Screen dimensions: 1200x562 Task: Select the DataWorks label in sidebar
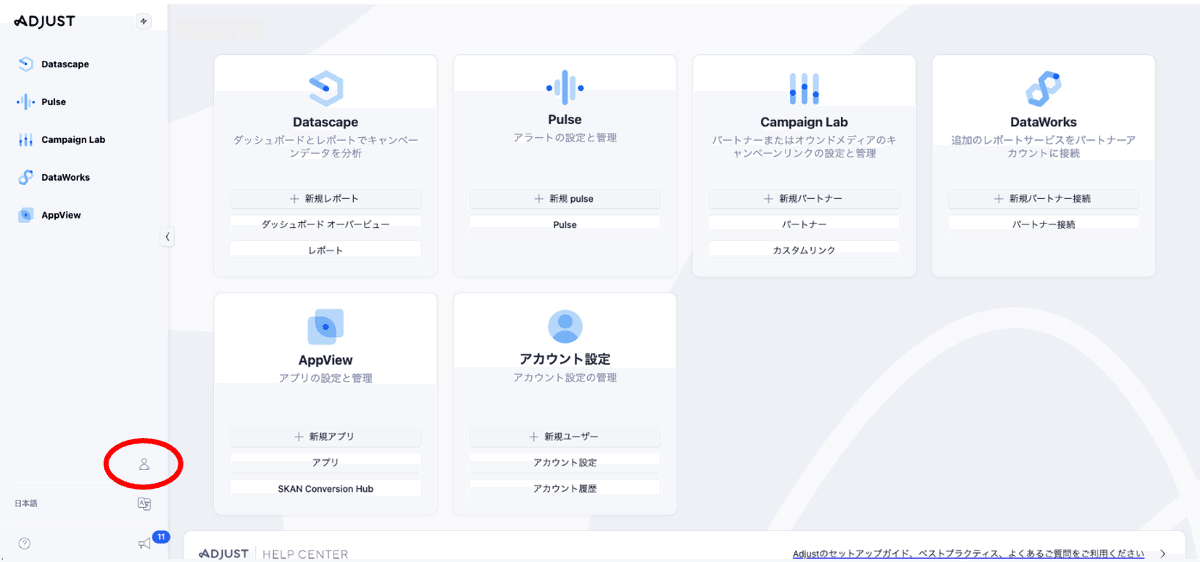point(66,177)
